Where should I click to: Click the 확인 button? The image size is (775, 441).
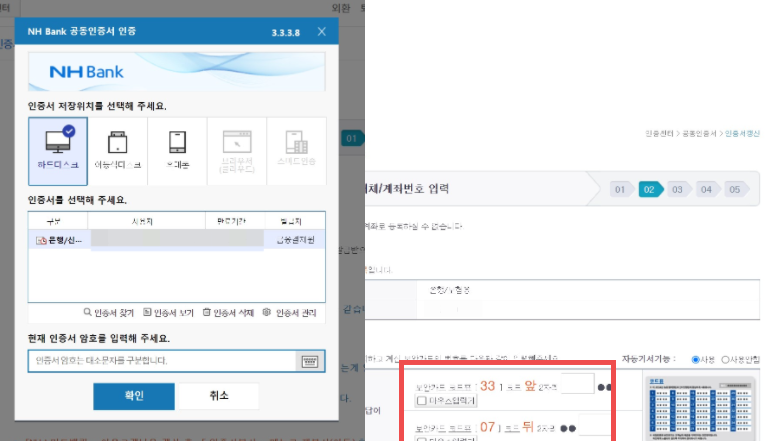(x=134, y=396)
